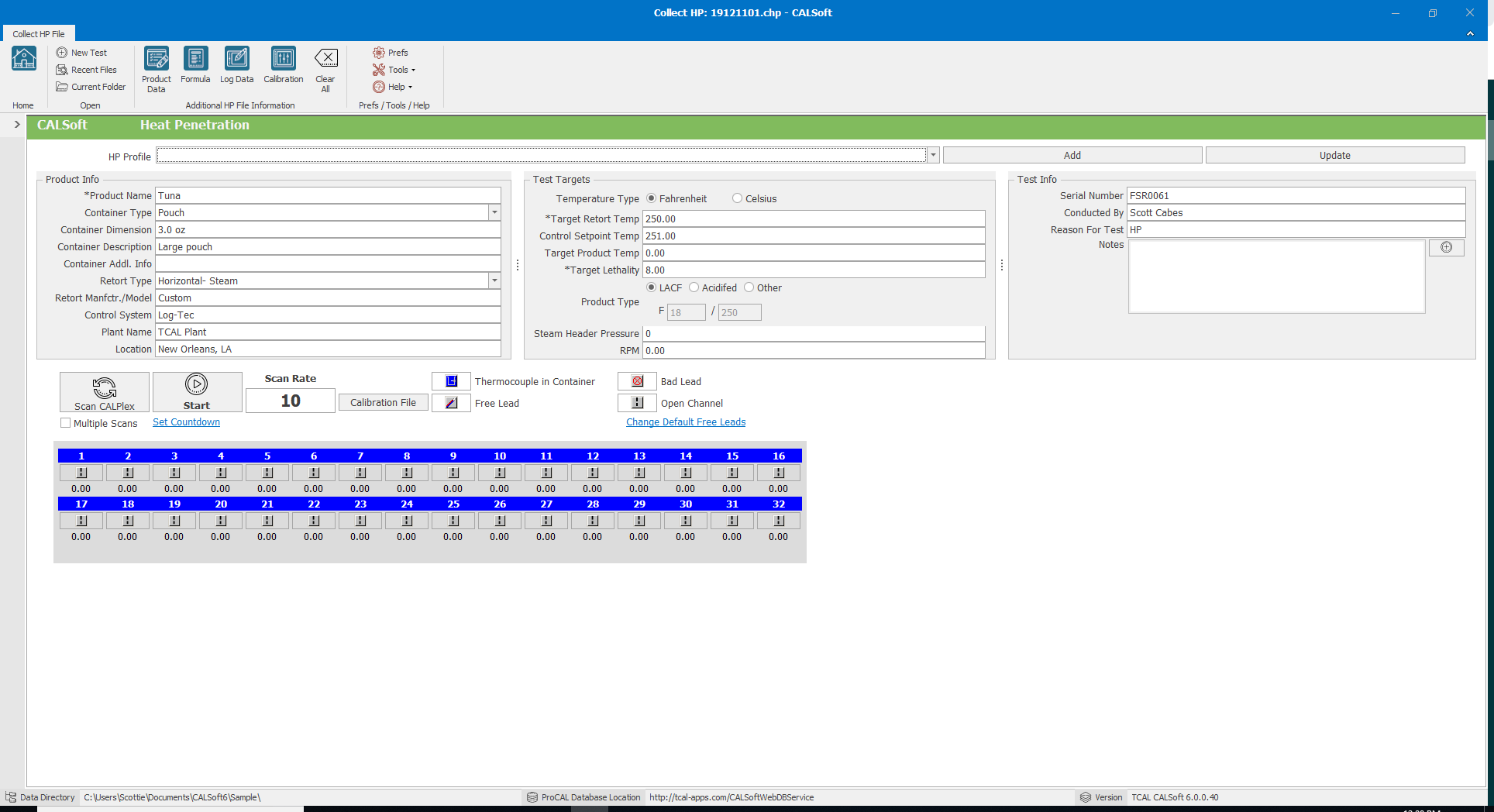This screenshot has width=1494, height=812.
Task: Toggle channel 16 lead state button
Action: [x=779, y=473]
